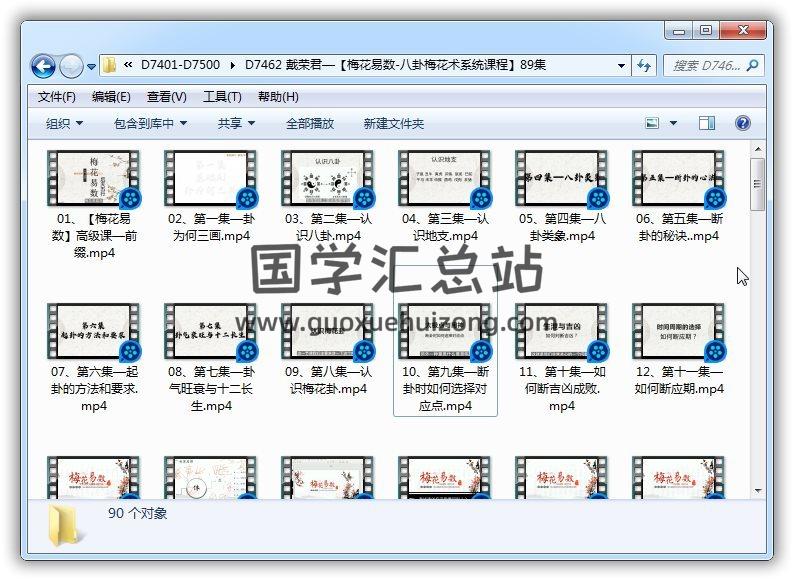Select video 12、第十一集—如何断应期.mp4

[x=679, y=350]
